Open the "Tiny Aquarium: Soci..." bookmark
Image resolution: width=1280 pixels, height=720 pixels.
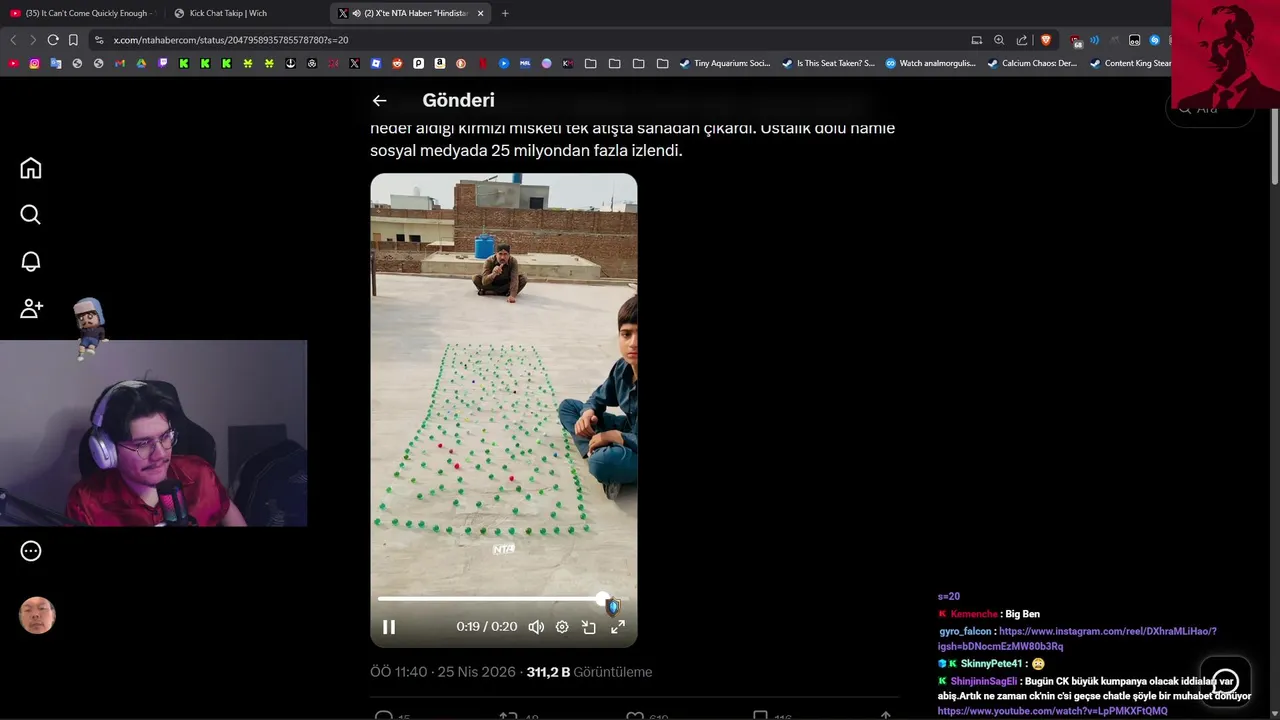click(725, 63)
